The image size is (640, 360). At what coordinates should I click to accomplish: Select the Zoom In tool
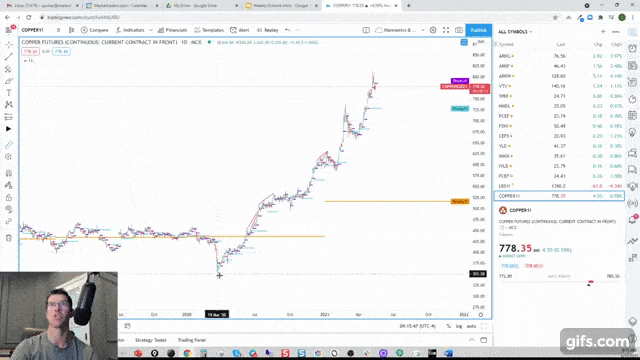tap(9, 157)
